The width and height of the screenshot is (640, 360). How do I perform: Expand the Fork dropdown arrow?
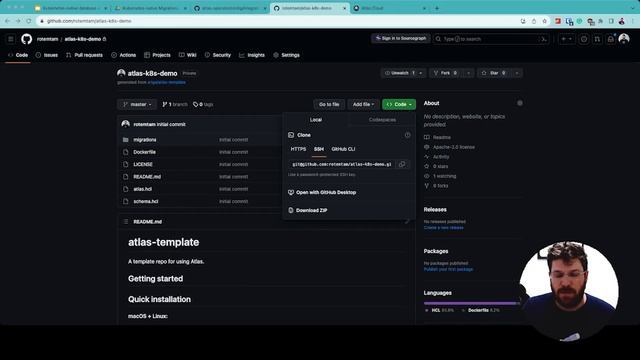tap(469, 73)
